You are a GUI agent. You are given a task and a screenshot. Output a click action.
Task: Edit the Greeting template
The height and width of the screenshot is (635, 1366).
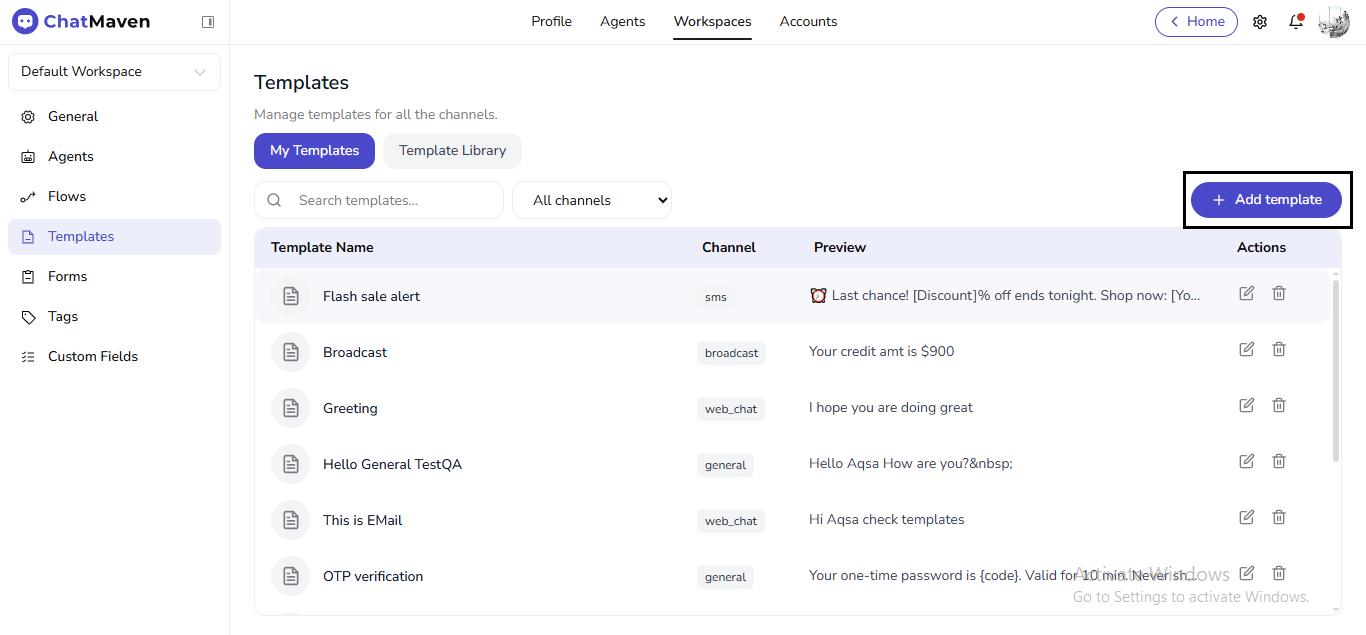[1246, 405]
